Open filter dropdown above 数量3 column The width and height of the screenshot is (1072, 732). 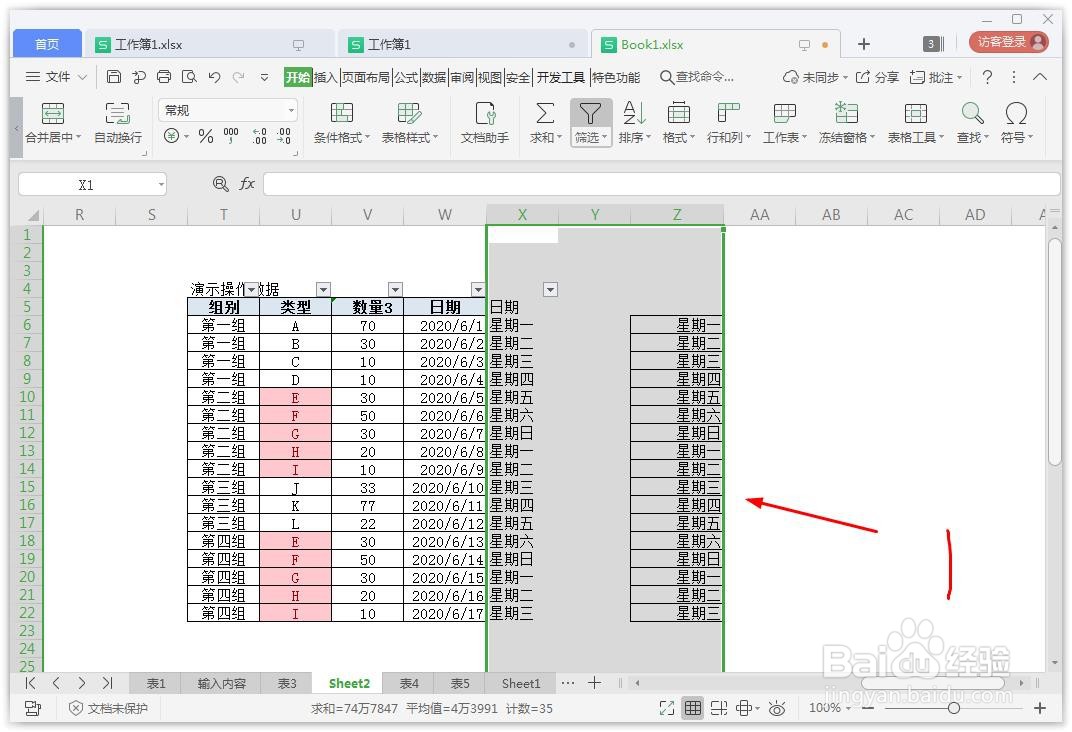pyautogui.click(x=395, y=289)
